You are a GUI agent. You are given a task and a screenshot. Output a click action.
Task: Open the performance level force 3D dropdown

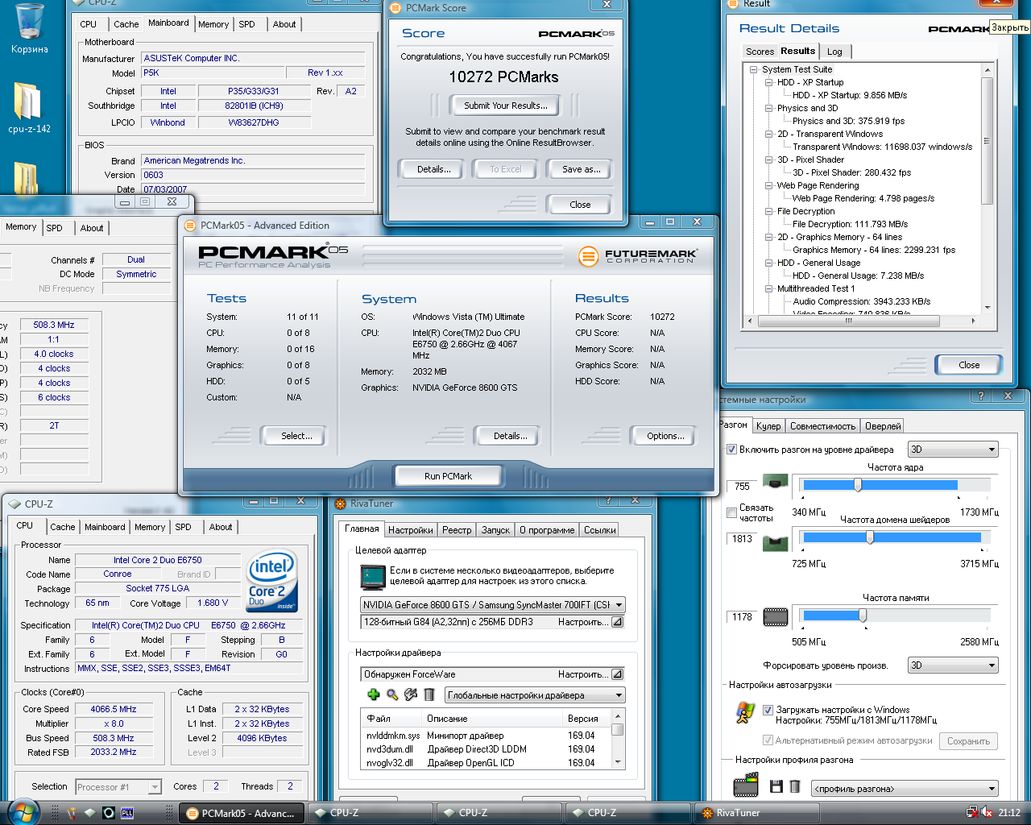click(953, 665)
